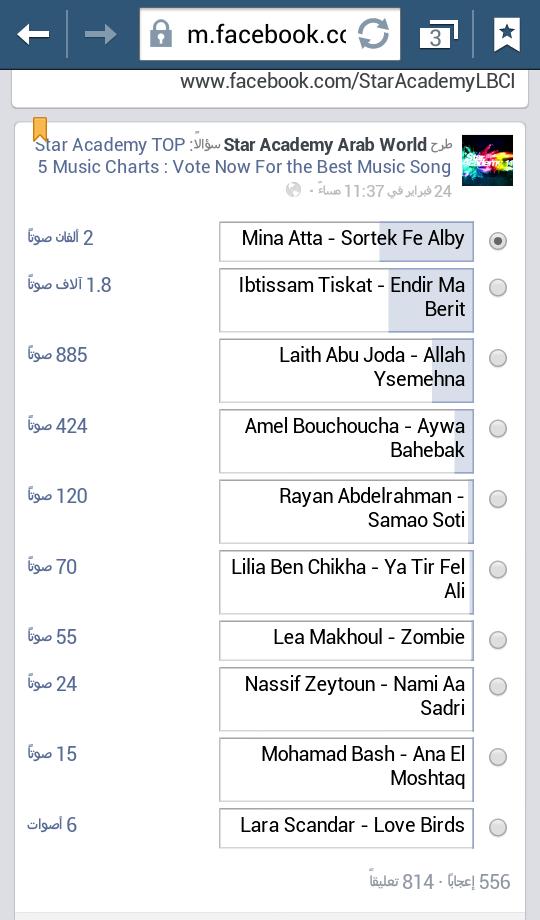Open the tabs switcher showing 3
The image size is (540, 920).
439,34
